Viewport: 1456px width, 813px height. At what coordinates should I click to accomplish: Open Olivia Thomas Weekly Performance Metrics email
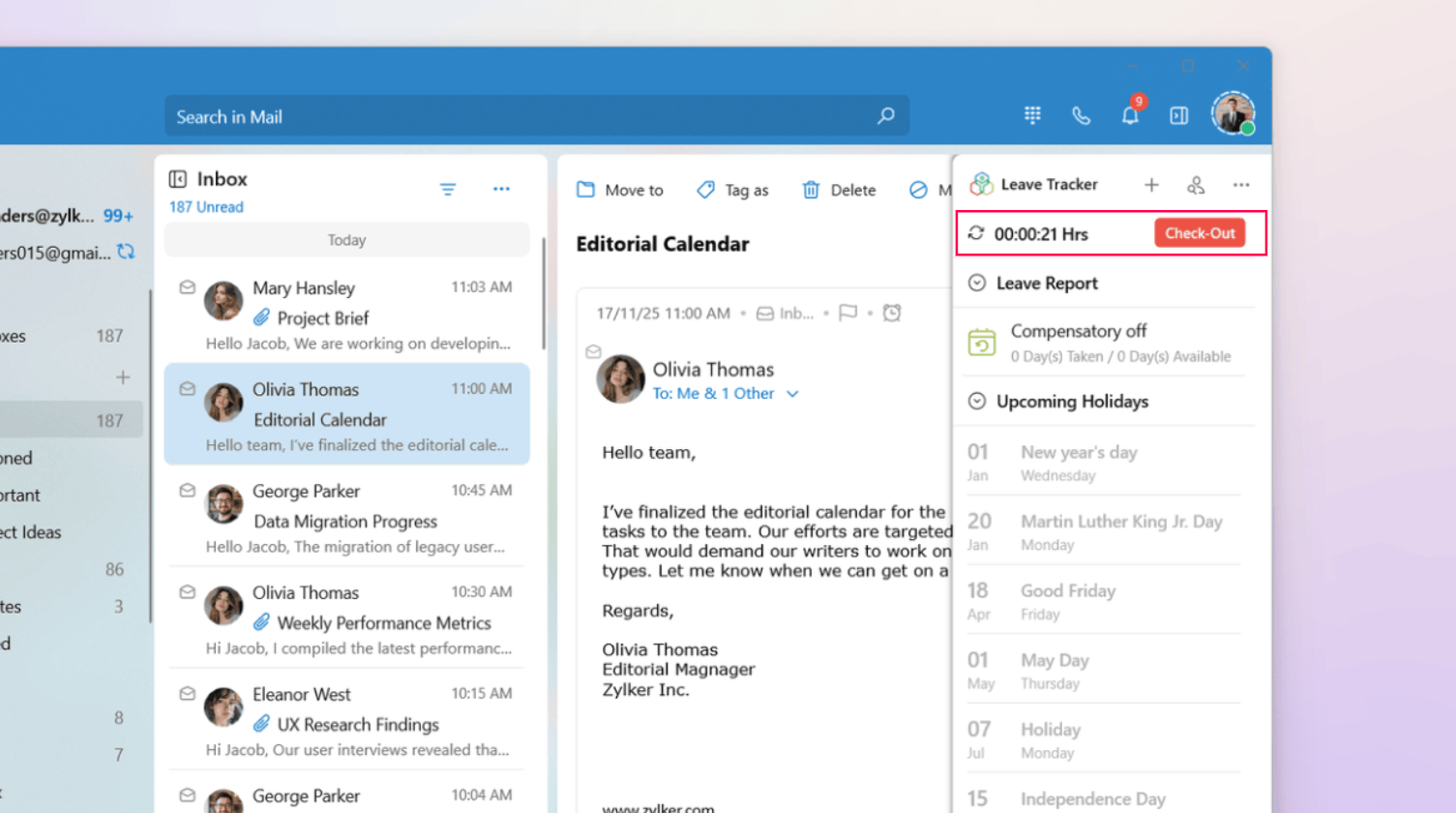(347, 619)
